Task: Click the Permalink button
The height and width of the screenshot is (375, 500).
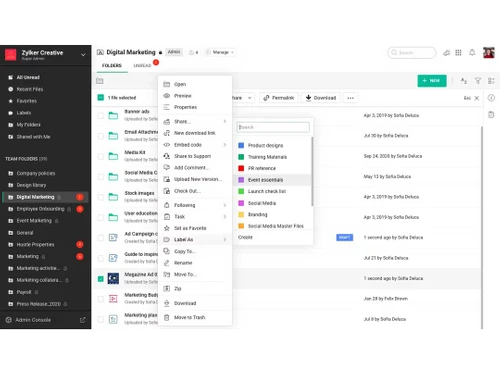Action: 279,98
